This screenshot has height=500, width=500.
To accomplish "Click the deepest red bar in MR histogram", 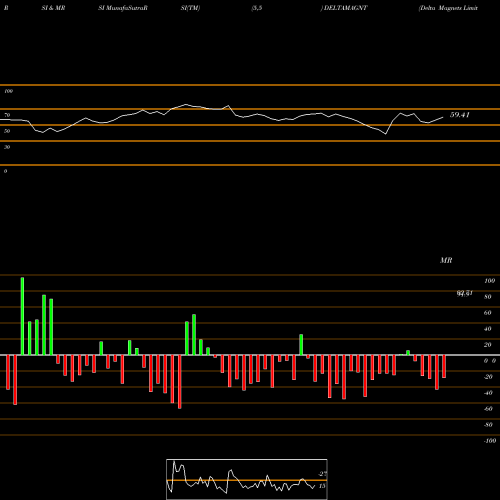I will coord(180,382).
